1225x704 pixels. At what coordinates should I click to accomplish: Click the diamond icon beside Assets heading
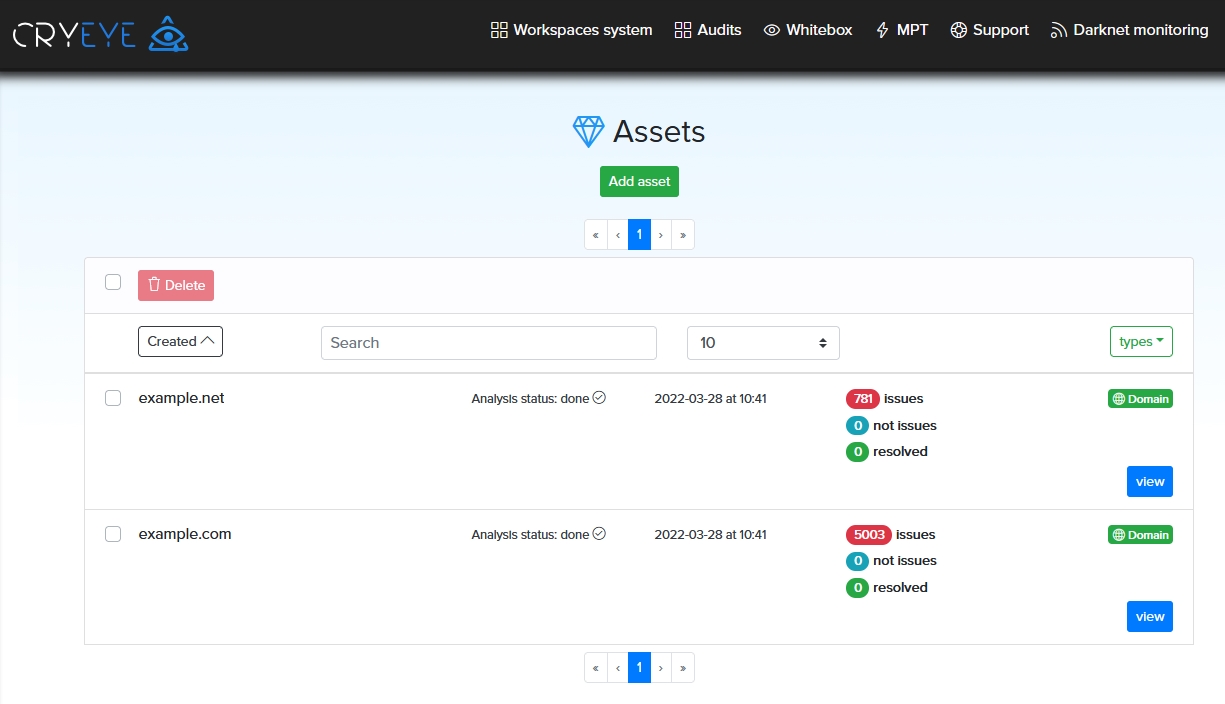coord(587,131)
